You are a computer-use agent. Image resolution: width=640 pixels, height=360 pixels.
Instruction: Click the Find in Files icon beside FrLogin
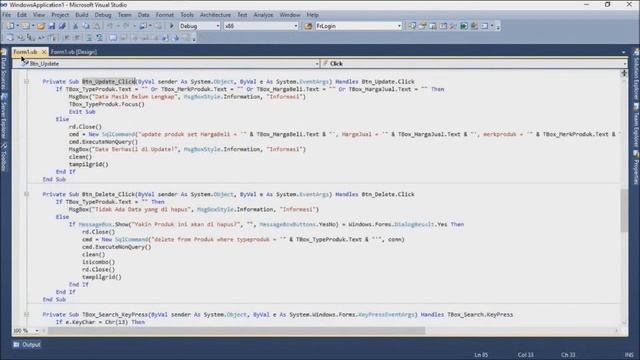pos(308,26)
